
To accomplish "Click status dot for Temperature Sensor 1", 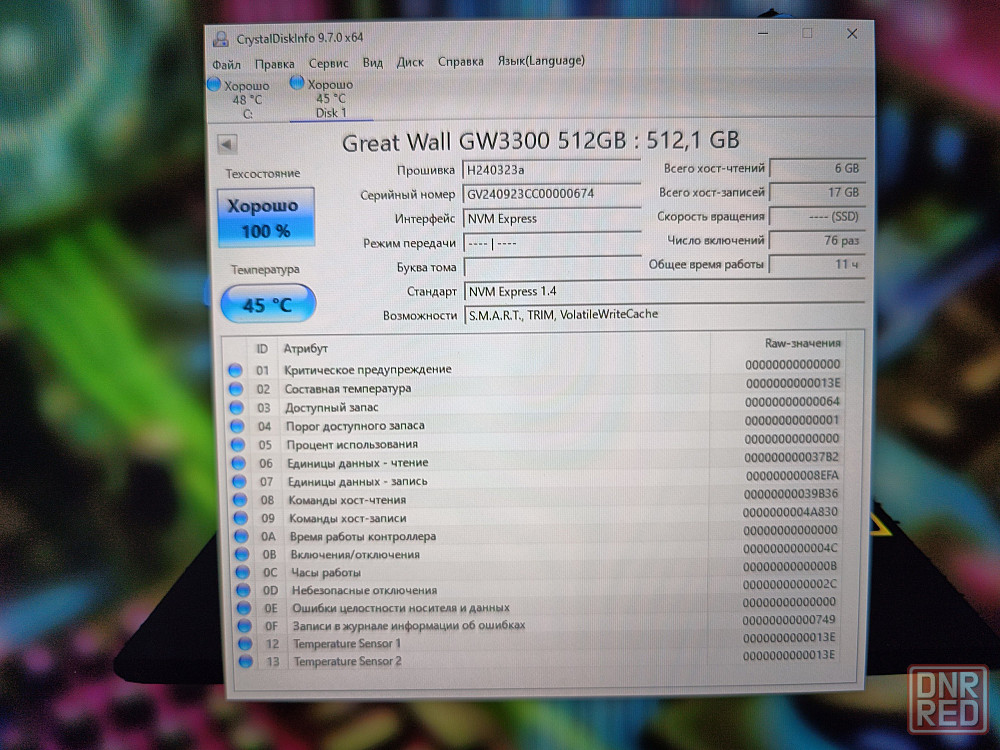I will [245, 643].
